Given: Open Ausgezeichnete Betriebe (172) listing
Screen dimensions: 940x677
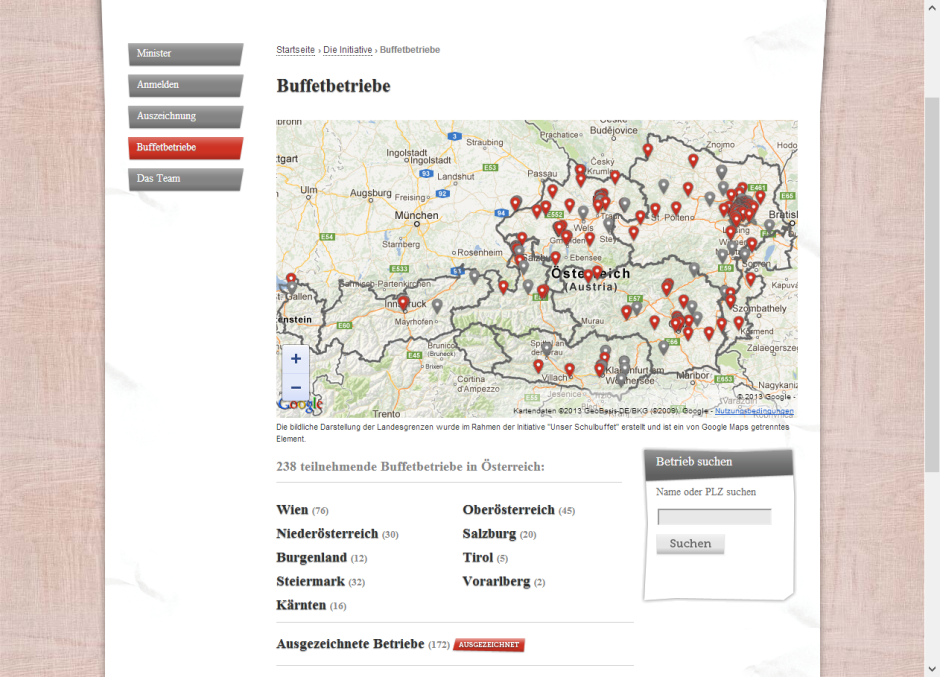Looking at the screenshot, I should click(x=363, y=644).
